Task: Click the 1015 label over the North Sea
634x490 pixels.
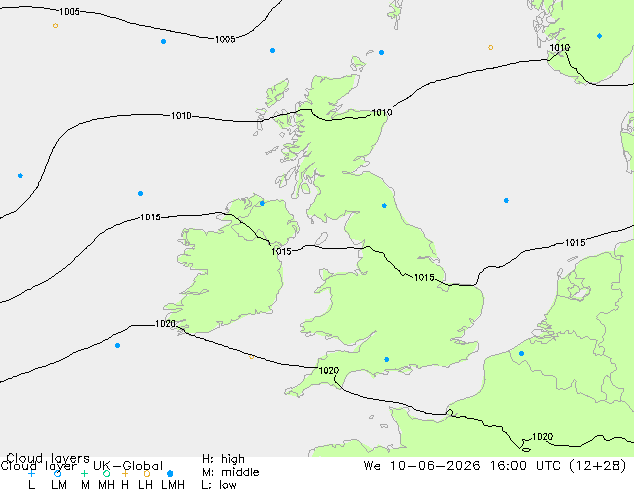Action: [x=575, y=243]
